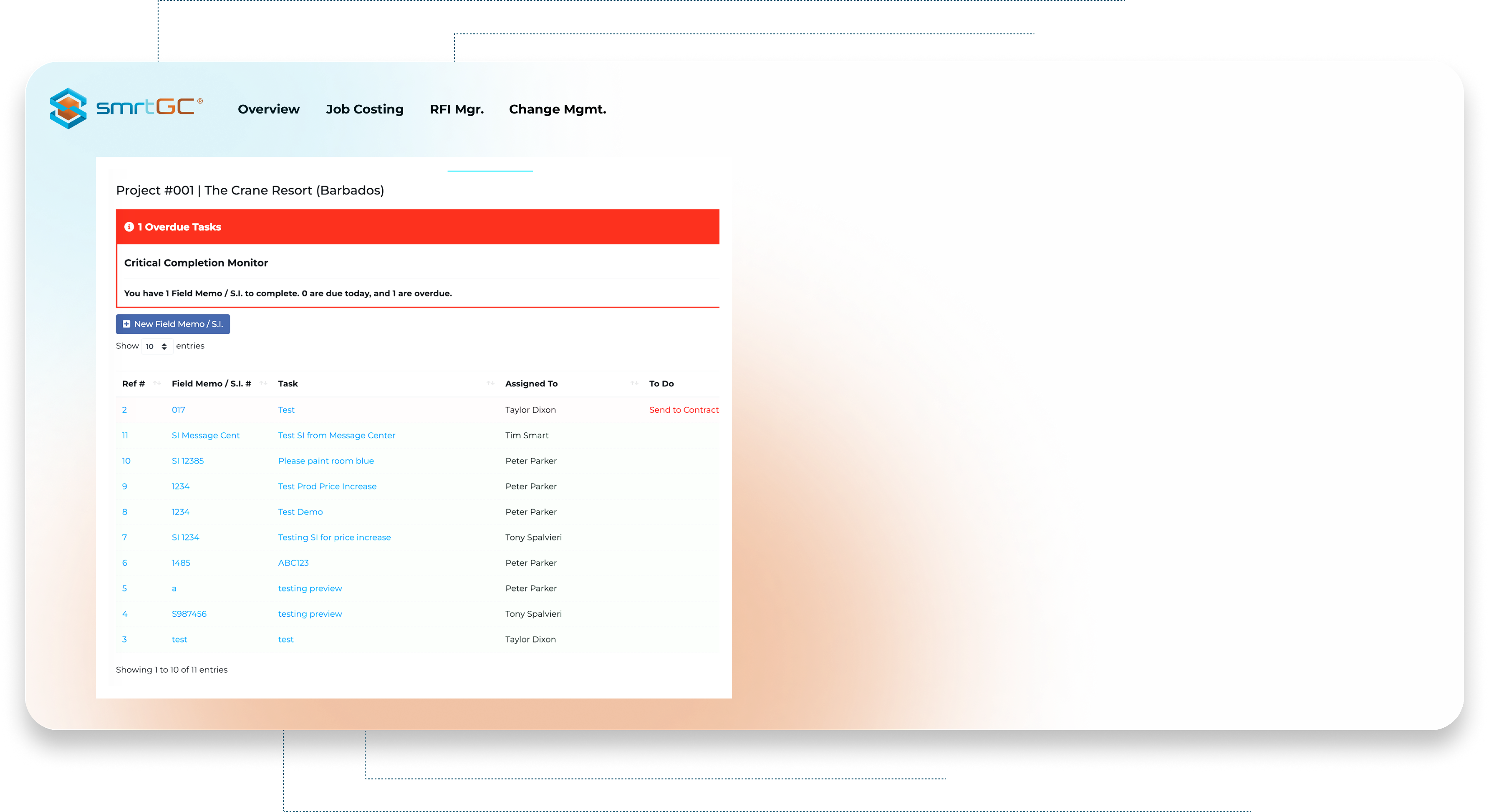
Task: Sort by Field Memo / S.I. # arrows
Action: point(264,383)
